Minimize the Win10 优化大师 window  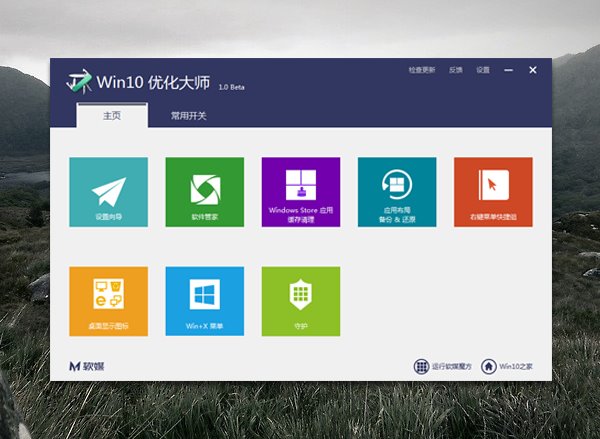(510, 71)
